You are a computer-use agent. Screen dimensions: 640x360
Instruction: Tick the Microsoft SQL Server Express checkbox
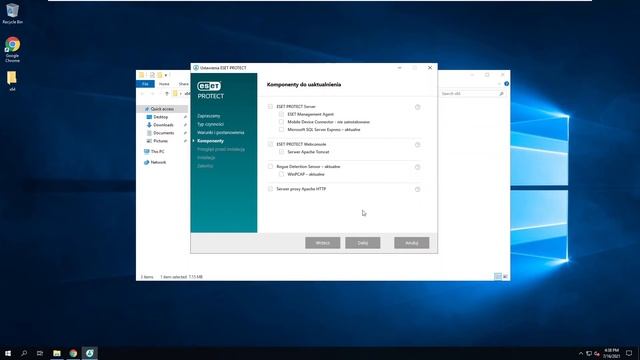point(281,129)
